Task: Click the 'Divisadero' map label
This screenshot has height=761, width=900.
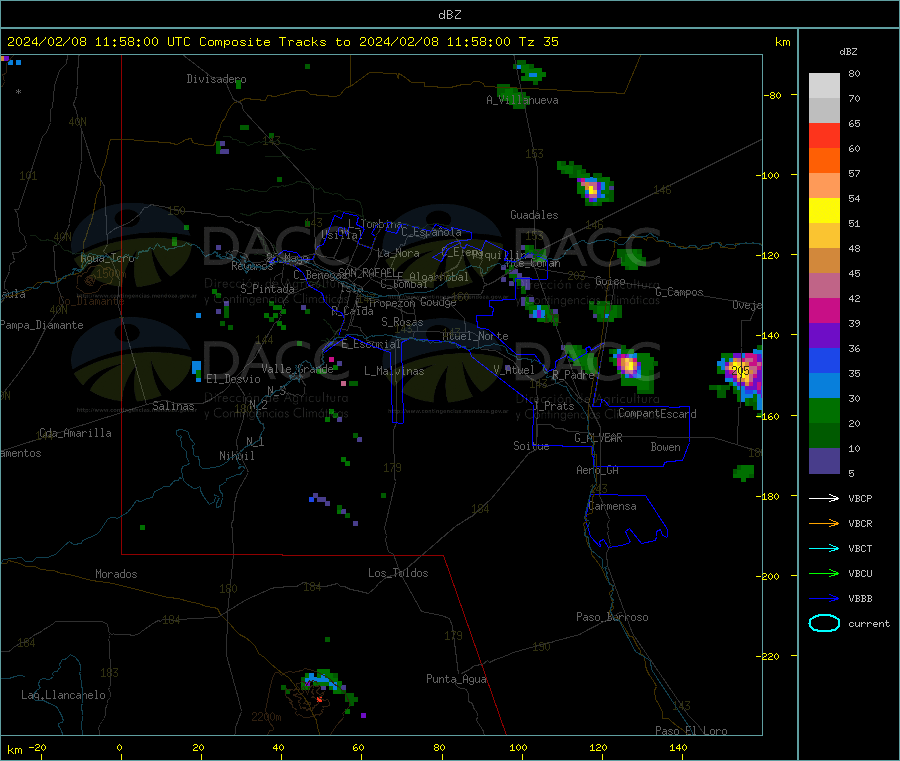Action: 216,79
